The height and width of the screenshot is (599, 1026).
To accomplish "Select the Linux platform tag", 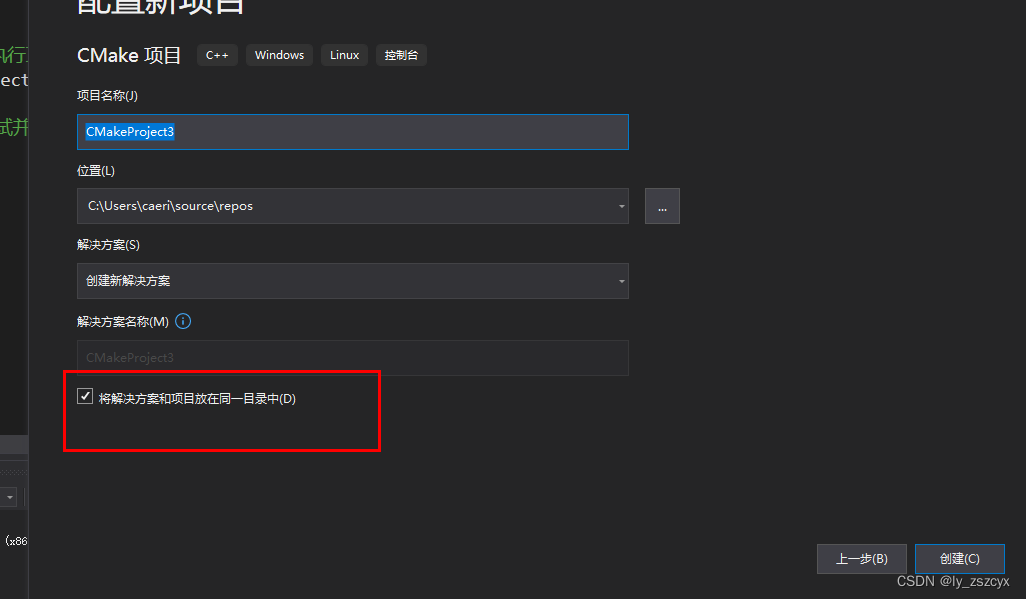I will click(344, 55).
